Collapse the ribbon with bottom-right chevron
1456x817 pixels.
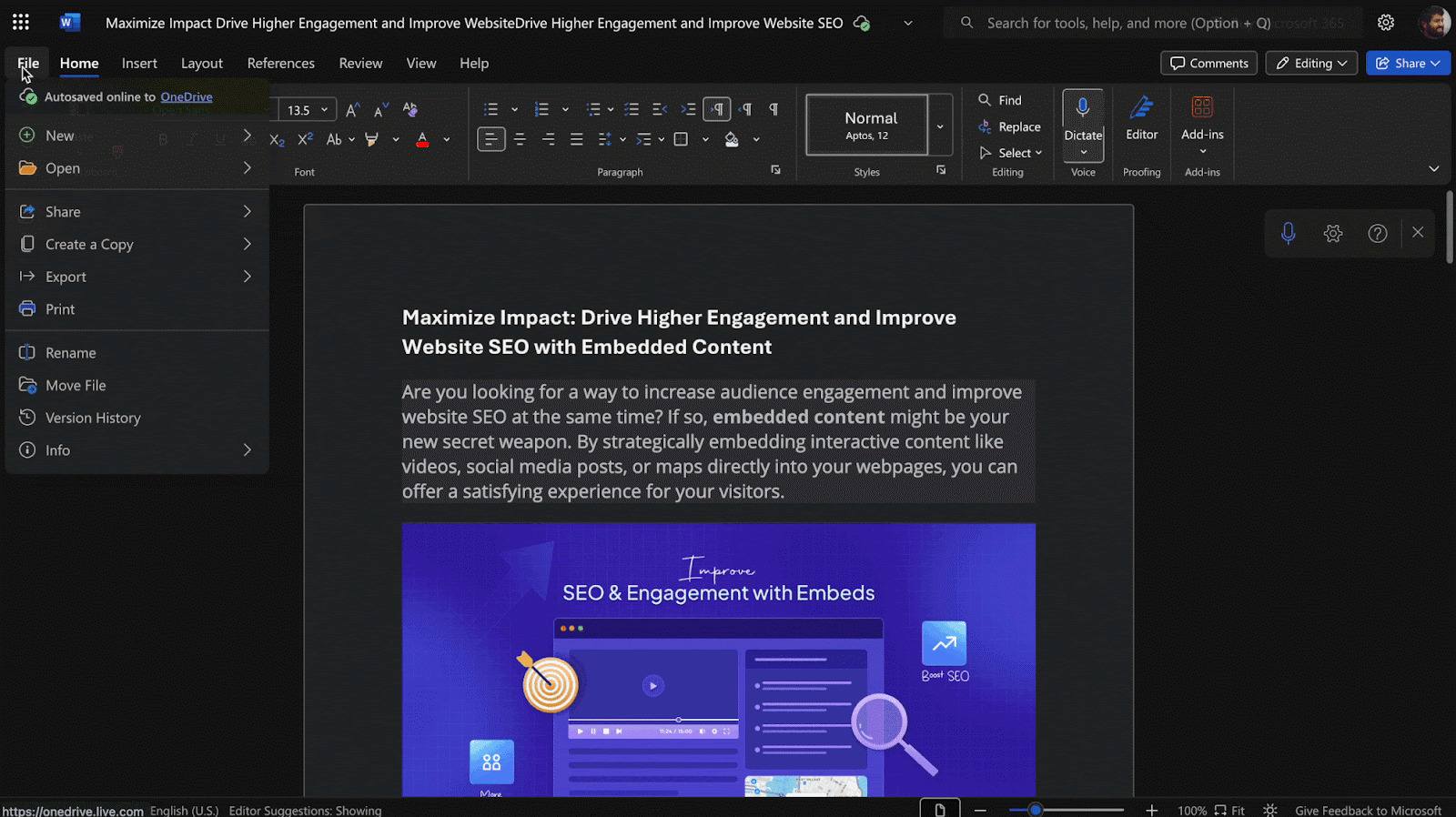[1434, 169]
